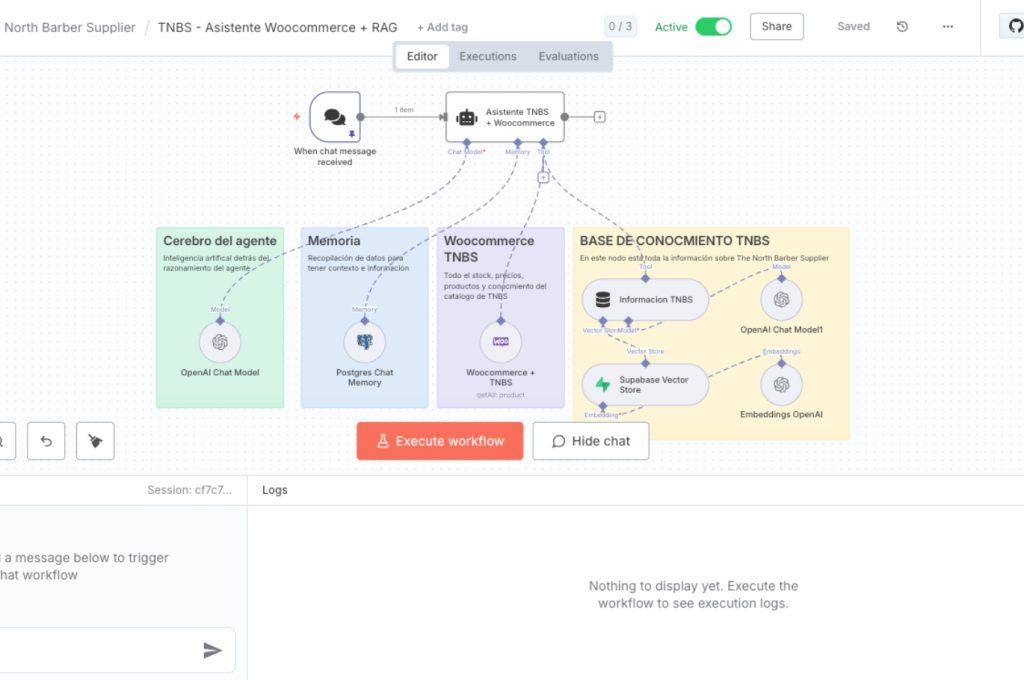Switch to the Evaluations tab
This screenshot has height=680, width=1024.
tap(568, 56)
